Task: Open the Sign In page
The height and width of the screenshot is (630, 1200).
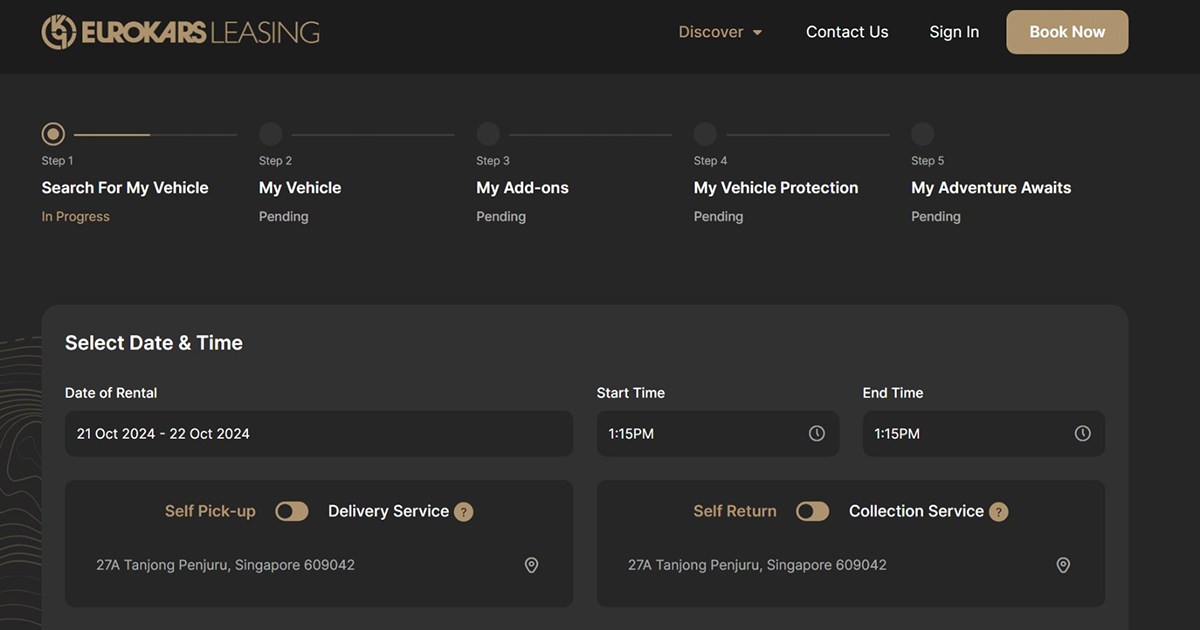Action: click(953, 32)
